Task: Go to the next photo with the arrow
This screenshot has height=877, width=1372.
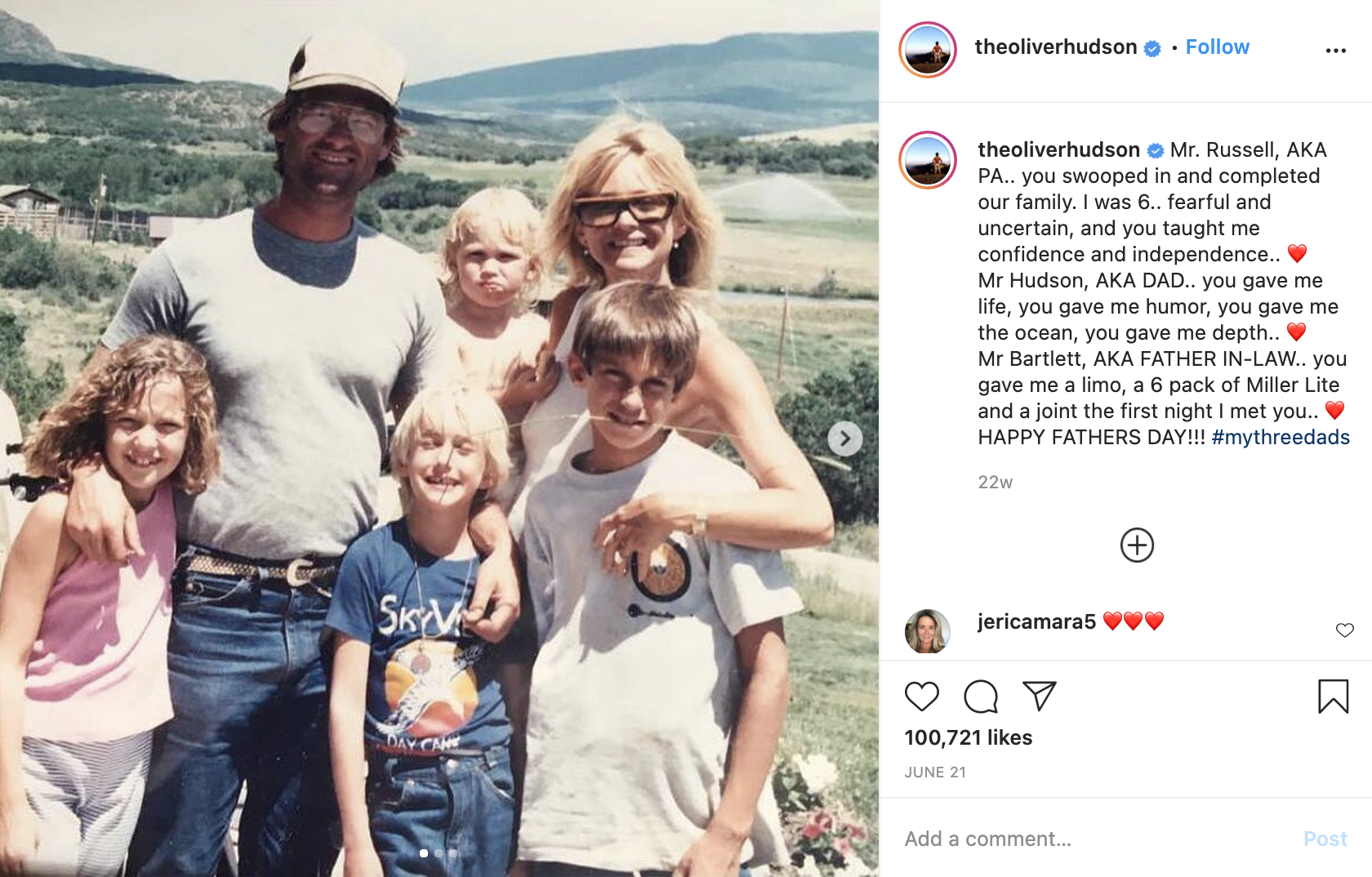Action: point(845,439)
